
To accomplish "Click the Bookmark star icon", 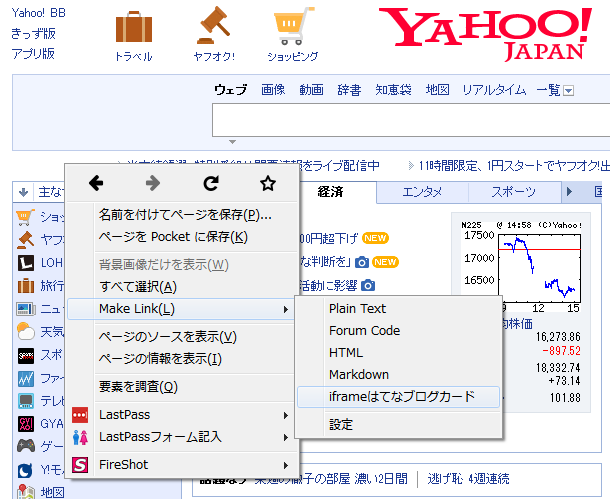I will (268, 183).
